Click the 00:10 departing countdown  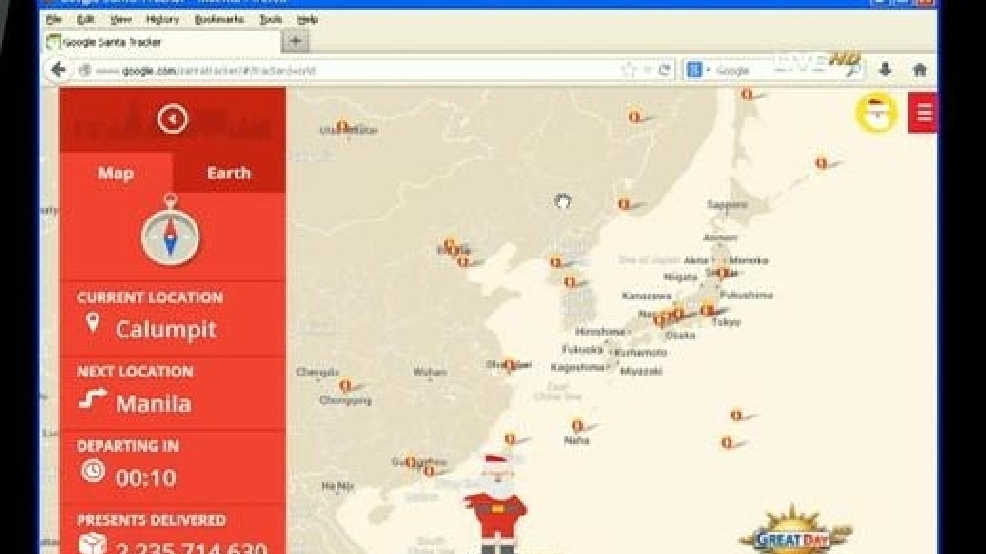point(146,479)
